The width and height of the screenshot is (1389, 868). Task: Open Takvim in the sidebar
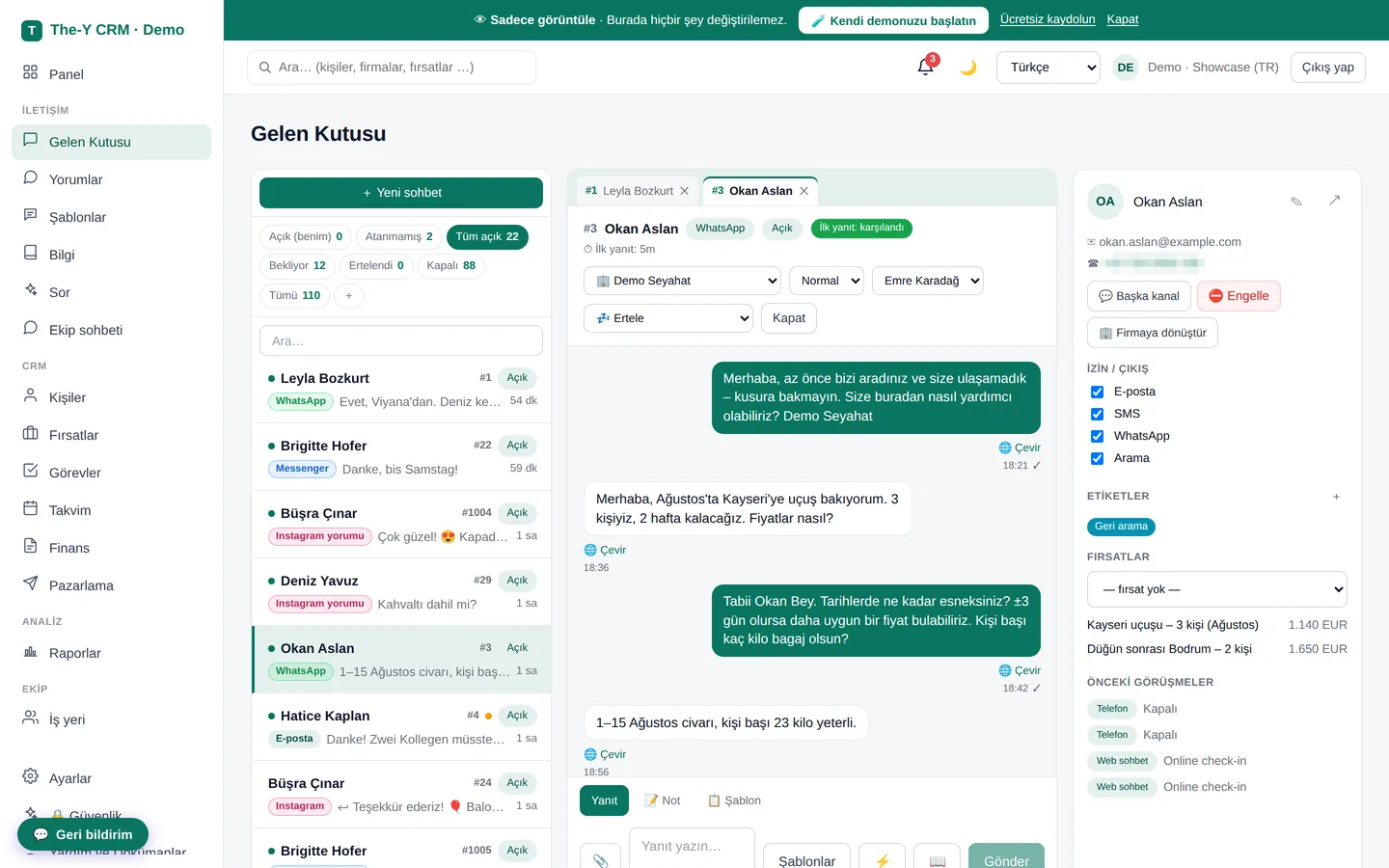click(111, 510)
